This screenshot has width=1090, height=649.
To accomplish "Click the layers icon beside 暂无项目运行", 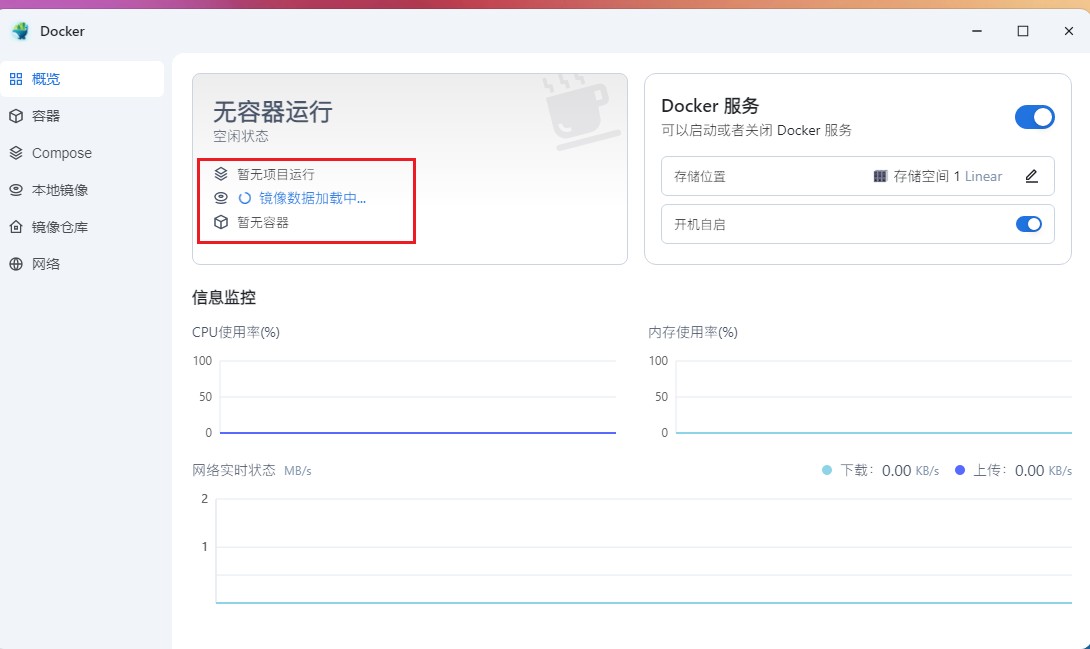I will click(221, 174).
